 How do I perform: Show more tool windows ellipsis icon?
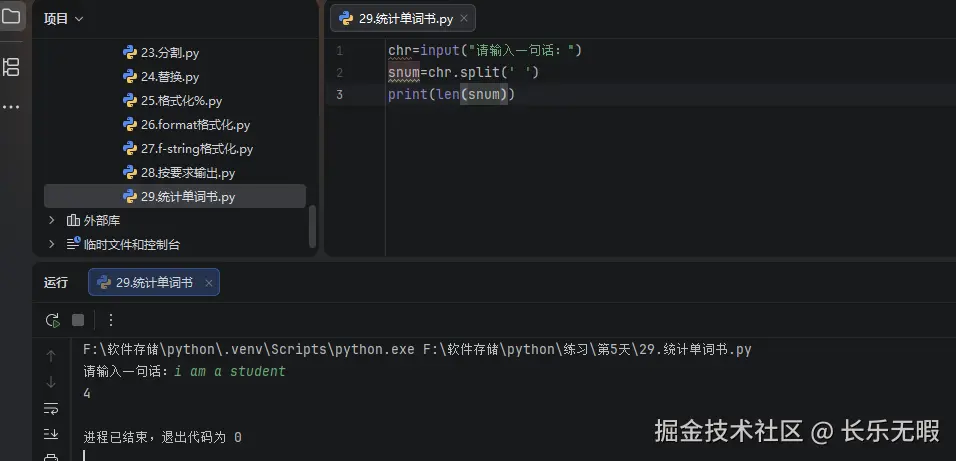(11, 107)
